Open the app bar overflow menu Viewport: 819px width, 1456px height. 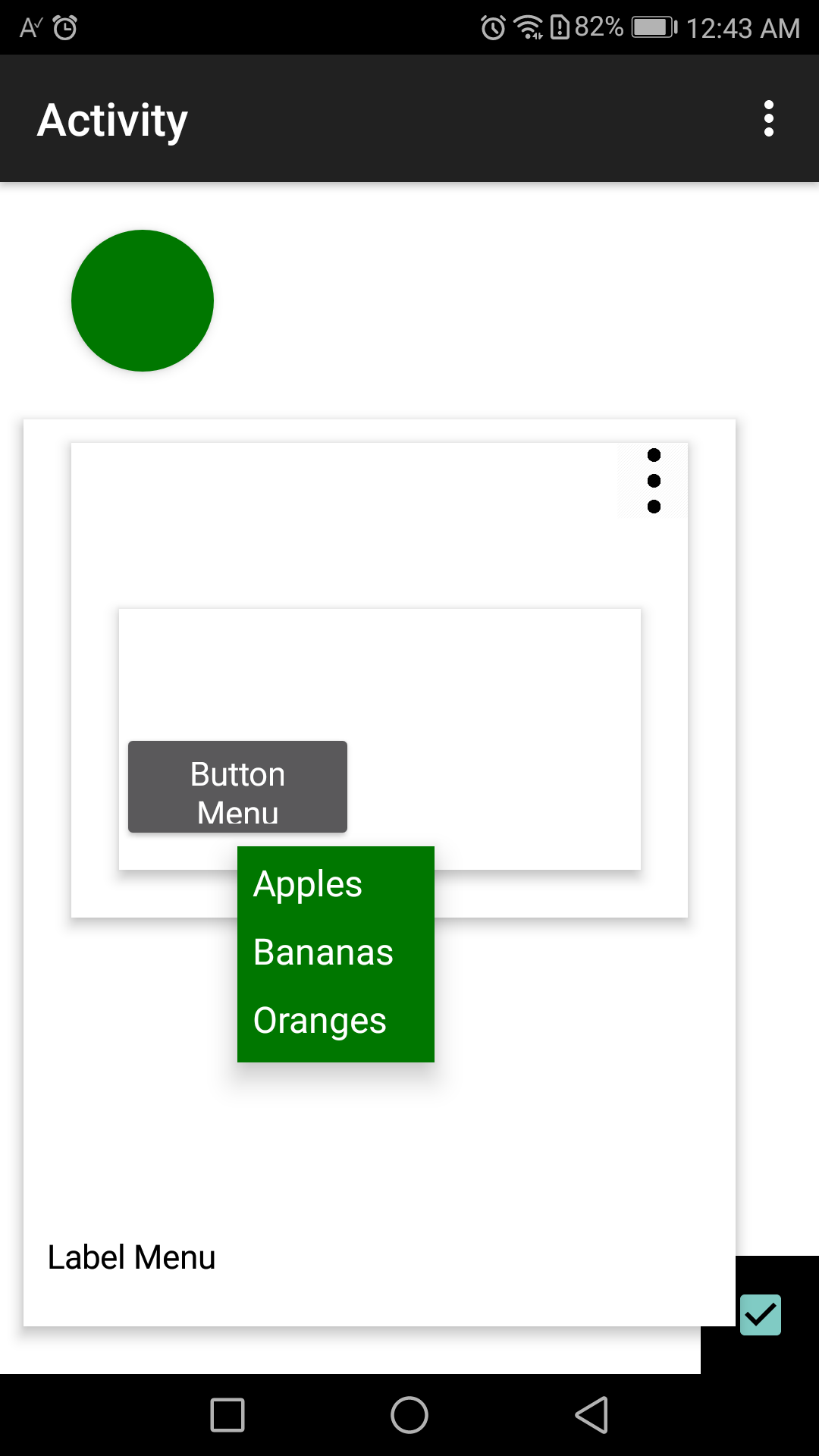tap(769, 119)
